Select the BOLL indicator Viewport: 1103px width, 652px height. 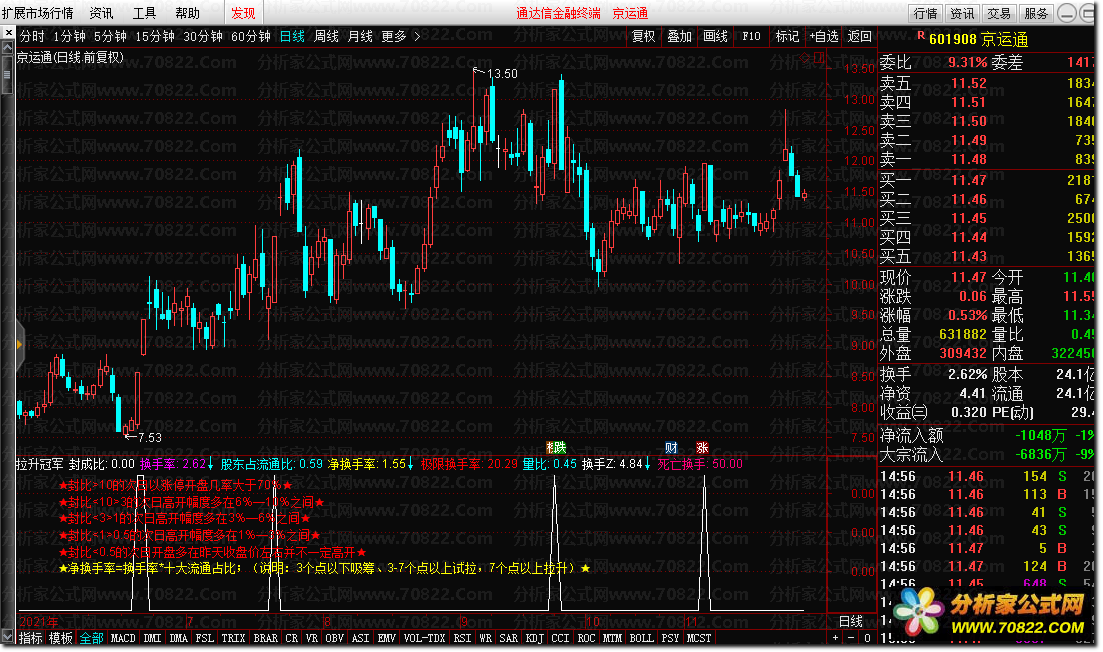641,638
